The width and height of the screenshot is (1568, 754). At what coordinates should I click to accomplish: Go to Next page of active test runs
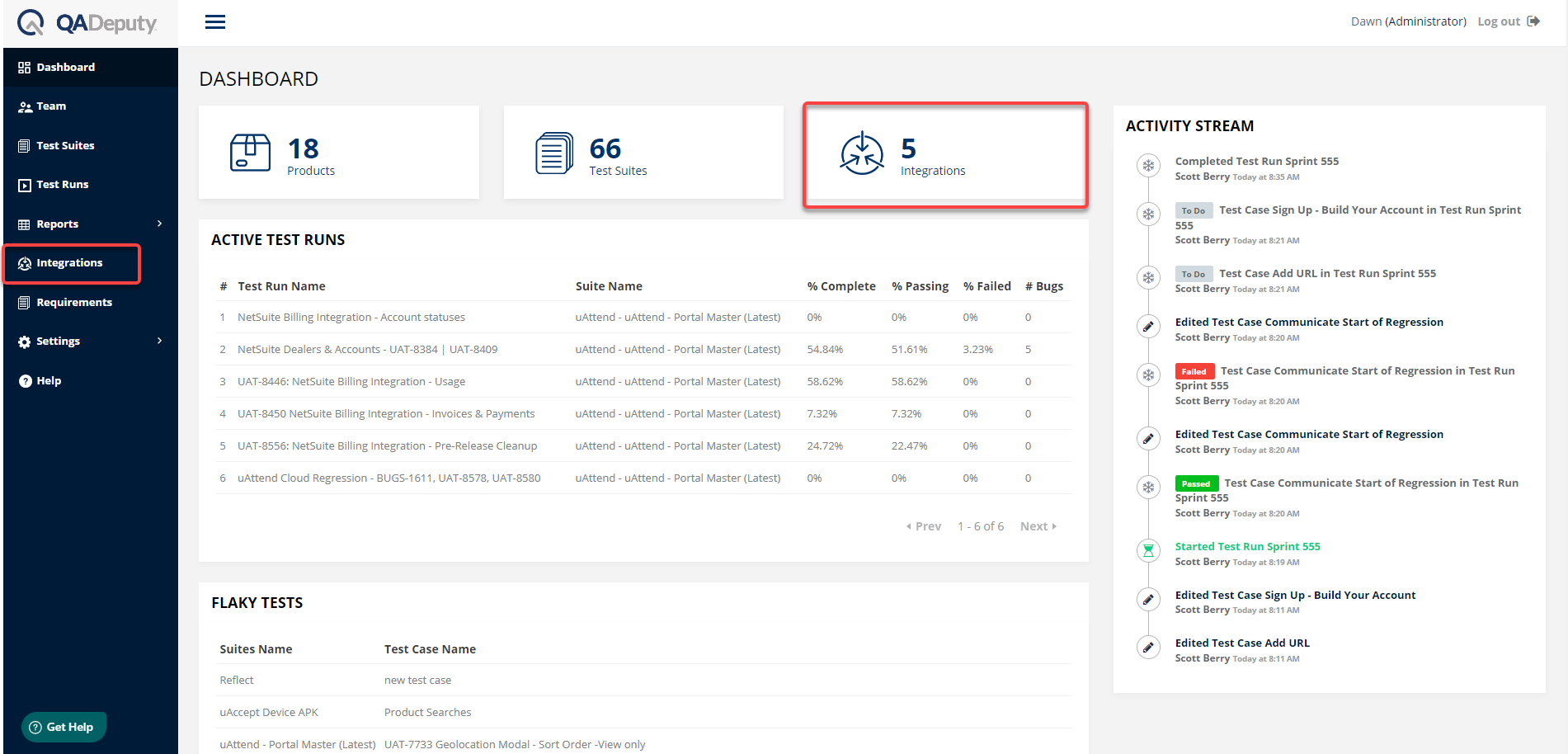[1038, 526]
